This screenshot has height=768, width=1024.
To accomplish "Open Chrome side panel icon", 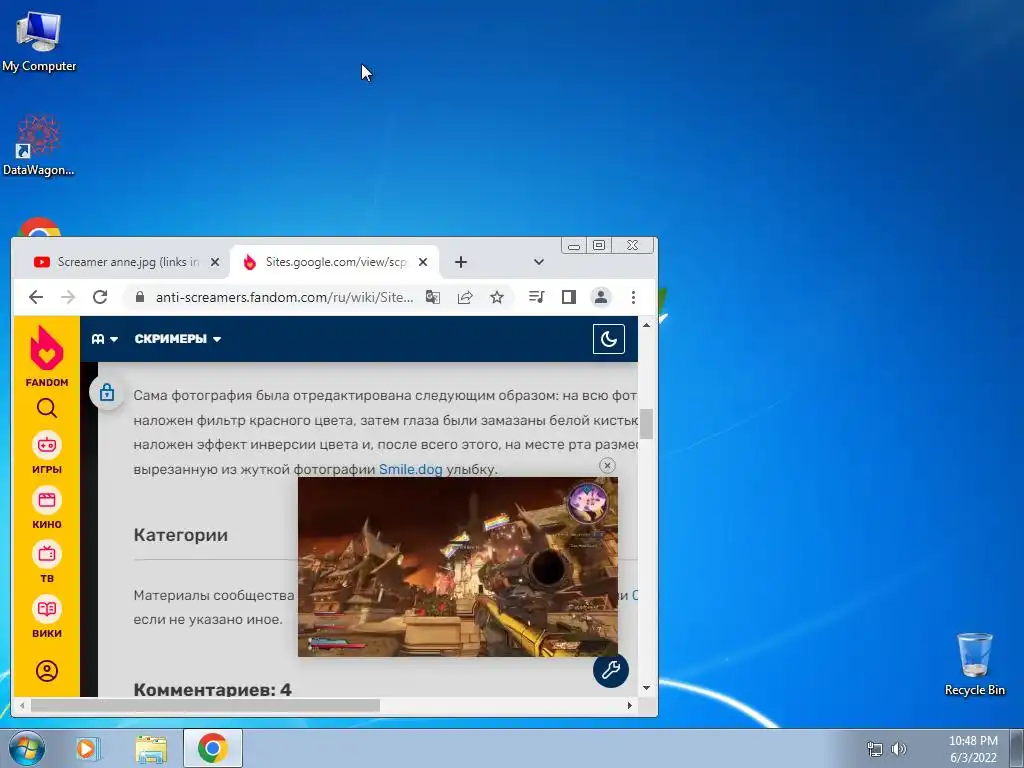I will pos(569,297).
